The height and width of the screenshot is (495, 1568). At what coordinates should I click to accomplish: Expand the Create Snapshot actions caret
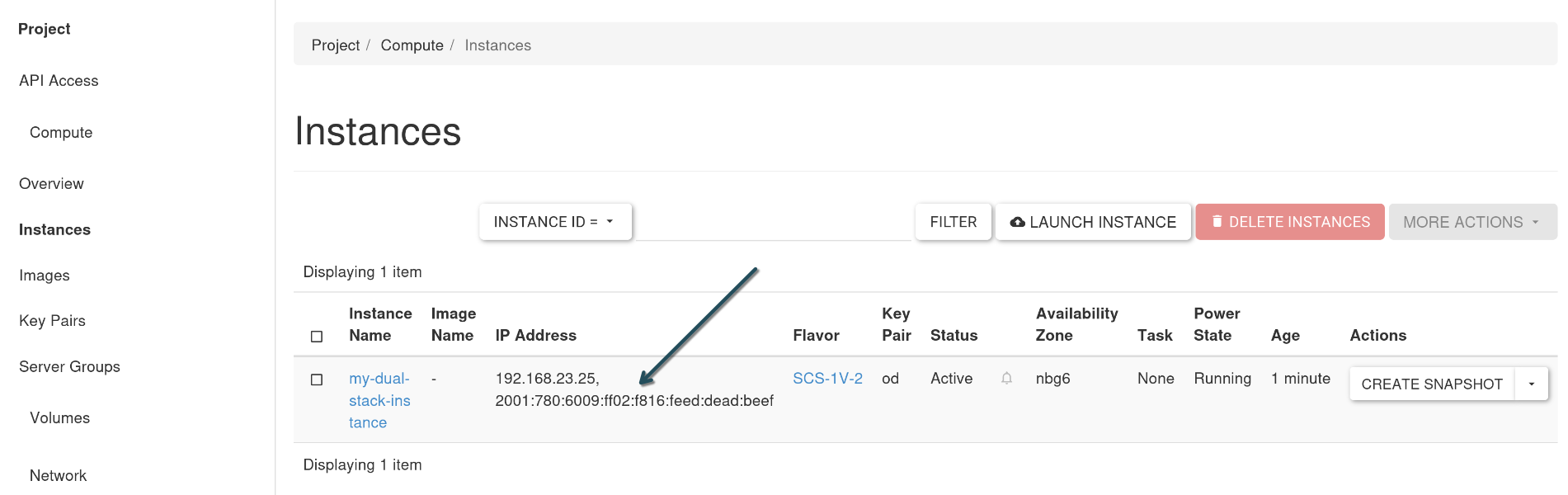1532,384
